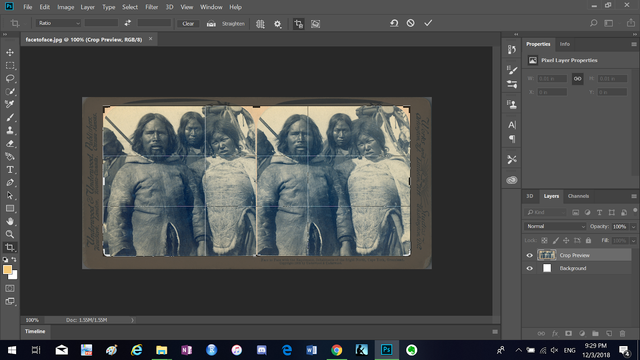The height and width of the screenshot is (360, 640).
Task: Select the Clone Stamp tool
Action: (x=10, y=131)
